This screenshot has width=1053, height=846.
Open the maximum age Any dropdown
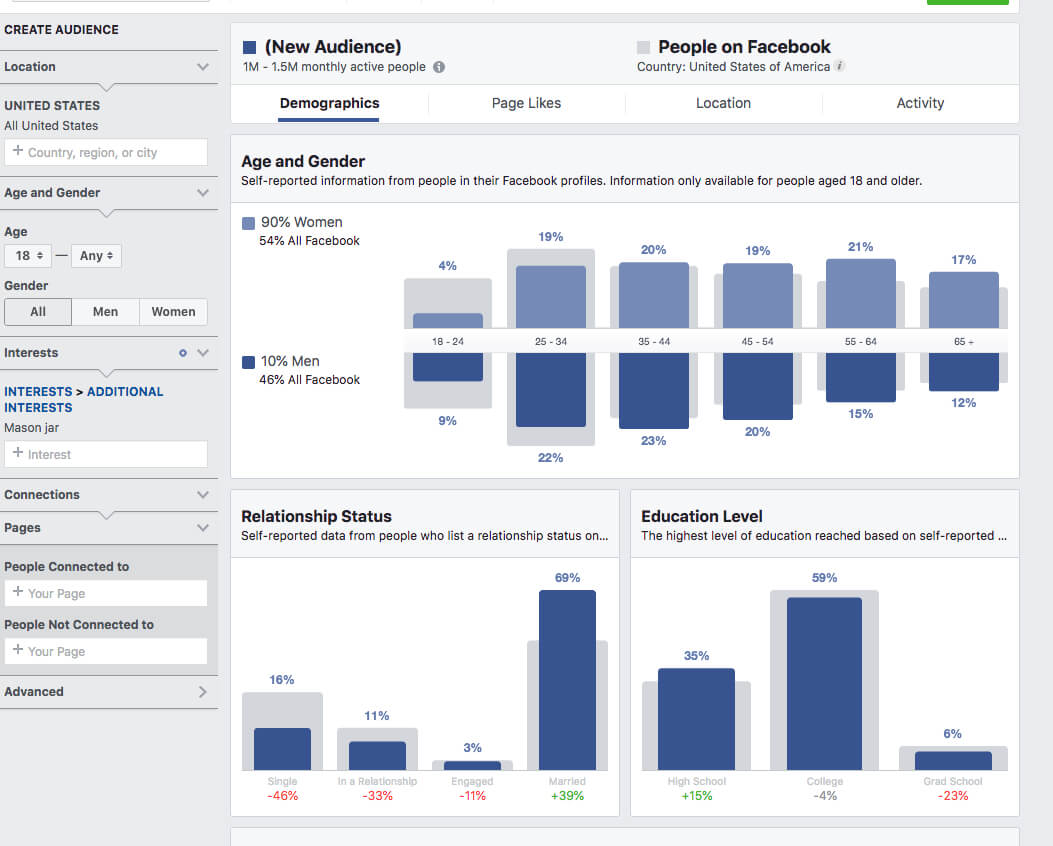96,256
